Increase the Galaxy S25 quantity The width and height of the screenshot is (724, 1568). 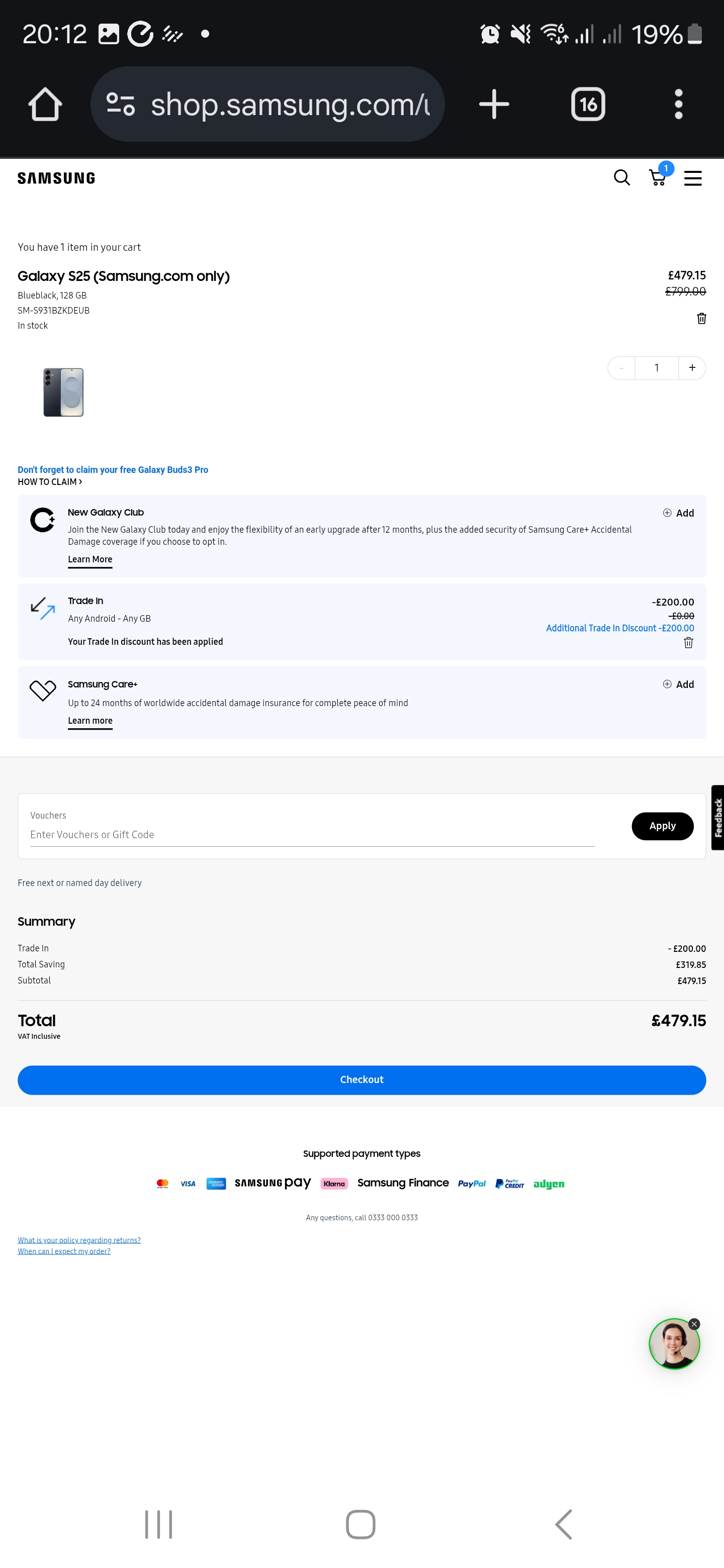(x=692, y=368)
